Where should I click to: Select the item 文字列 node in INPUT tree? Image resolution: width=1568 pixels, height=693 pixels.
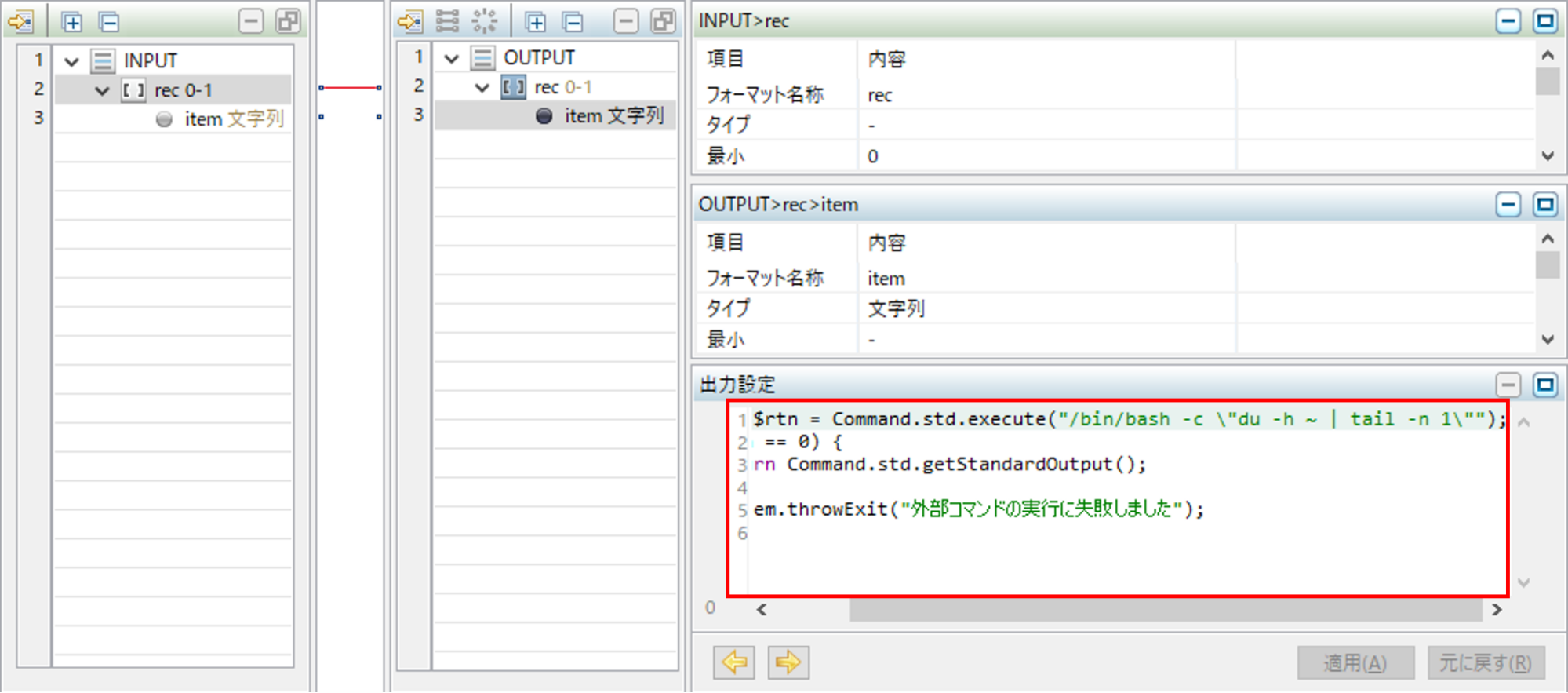tap(232, 119)
